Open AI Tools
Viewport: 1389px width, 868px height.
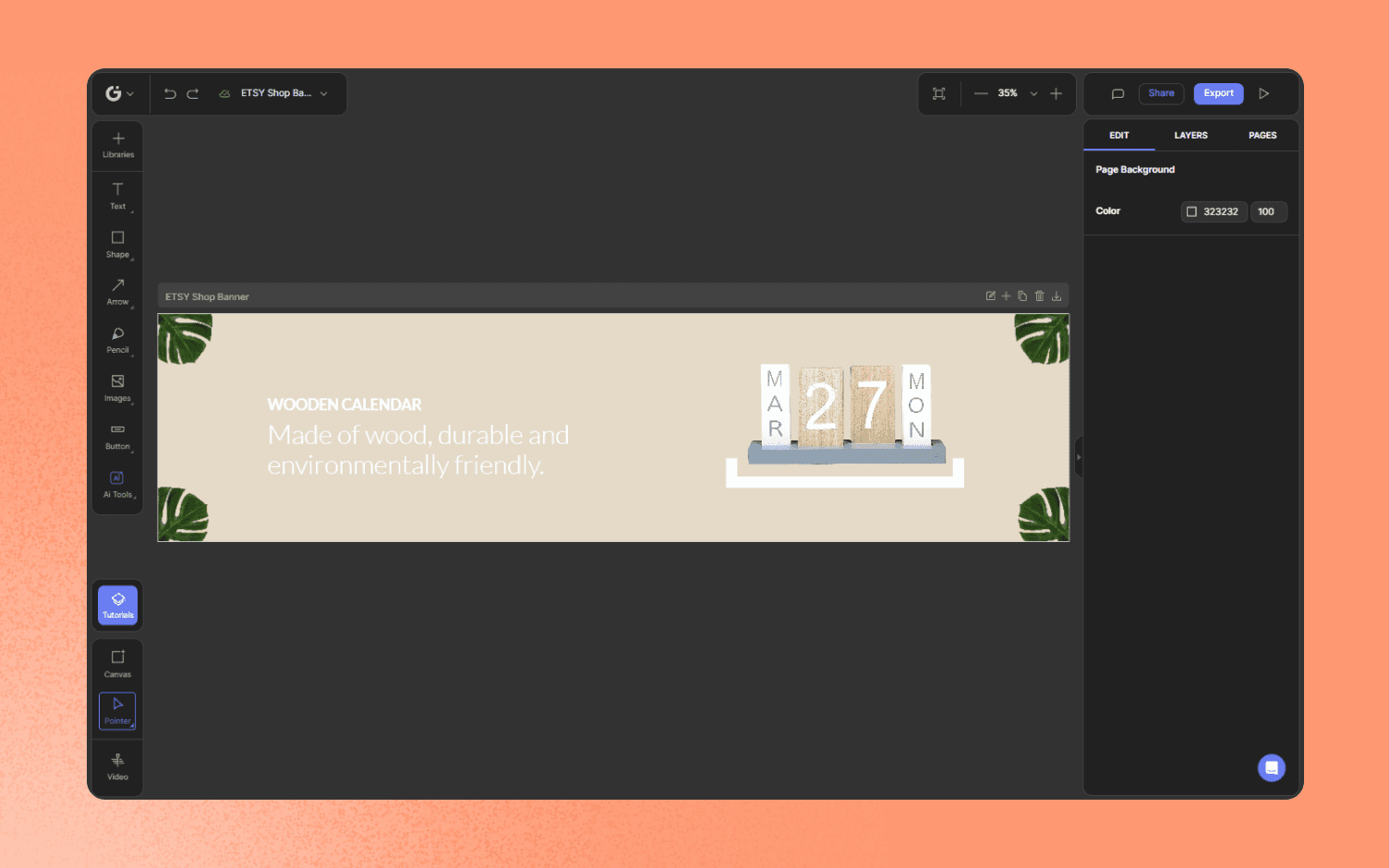[x=118, y=484]
